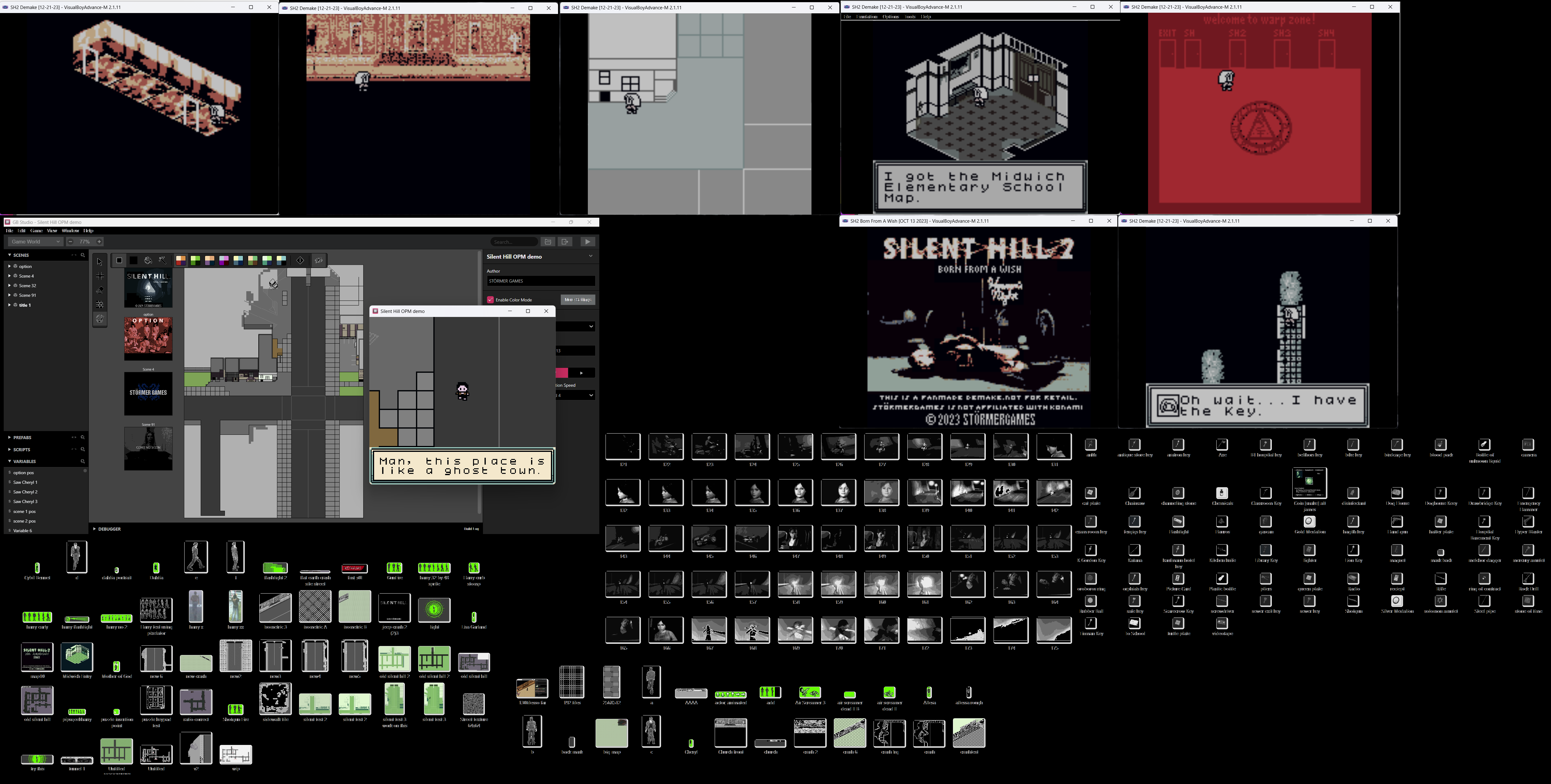
Task: Untick the Enable Color Mode checkbox
Action: 491,300
